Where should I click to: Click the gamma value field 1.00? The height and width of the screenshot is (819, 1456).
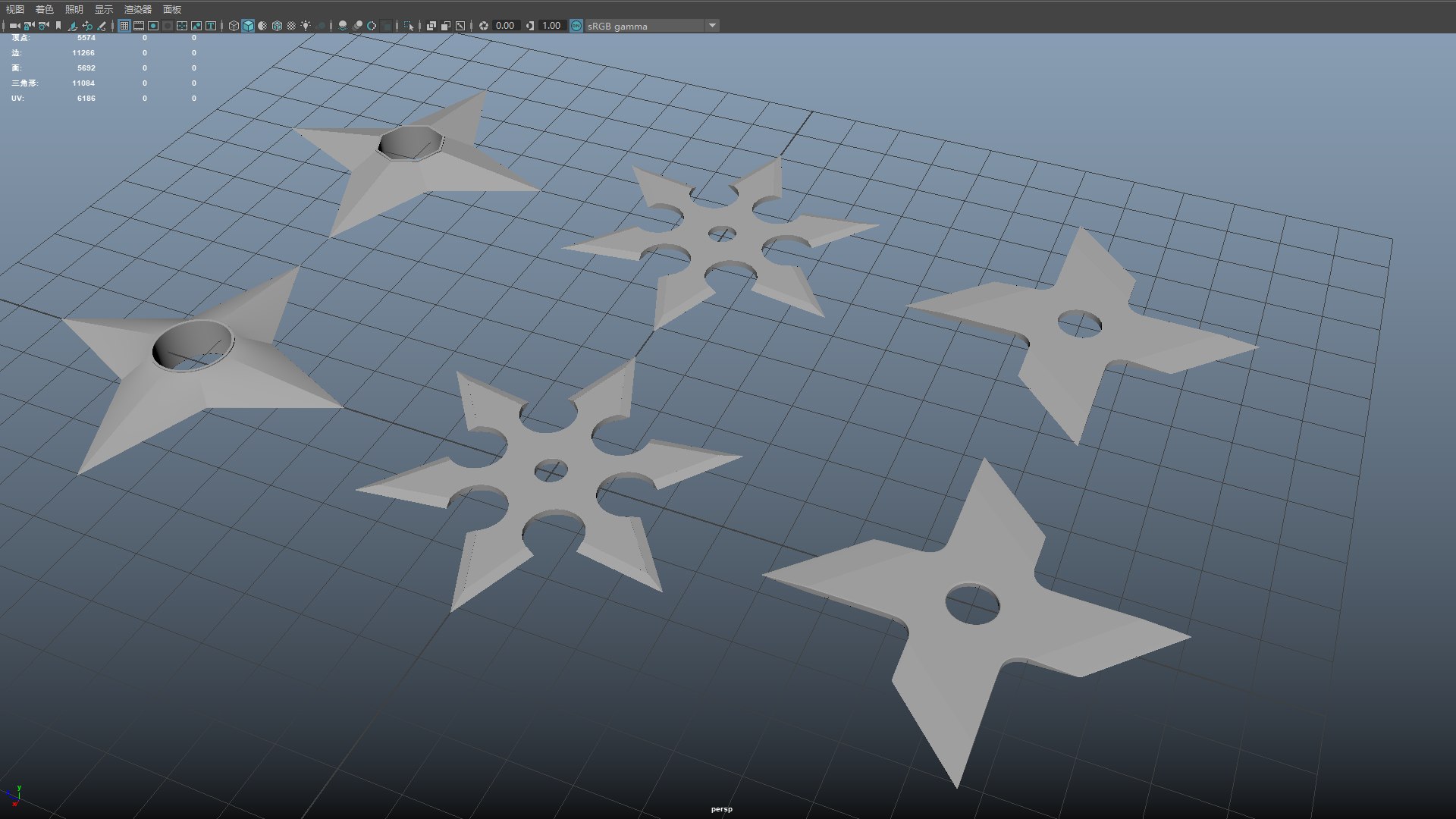[551, 26]
